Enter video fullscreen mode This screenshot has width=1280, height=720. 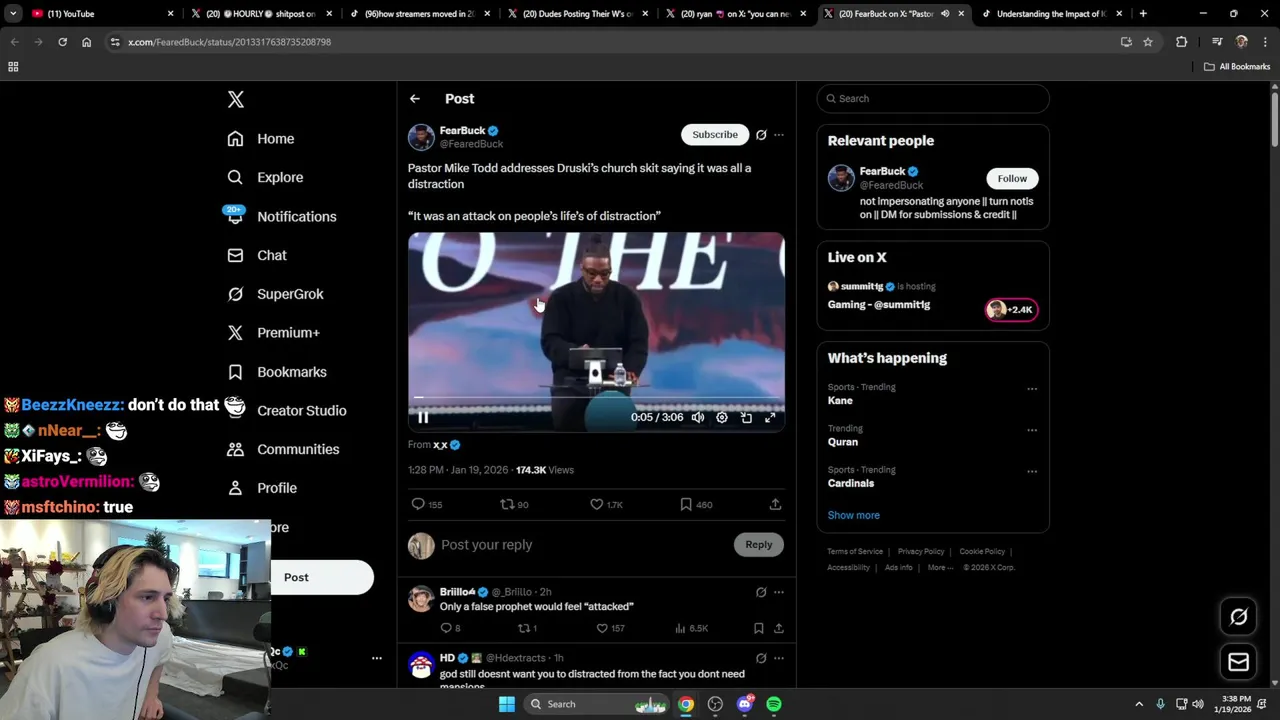click(x=770, y=418)
